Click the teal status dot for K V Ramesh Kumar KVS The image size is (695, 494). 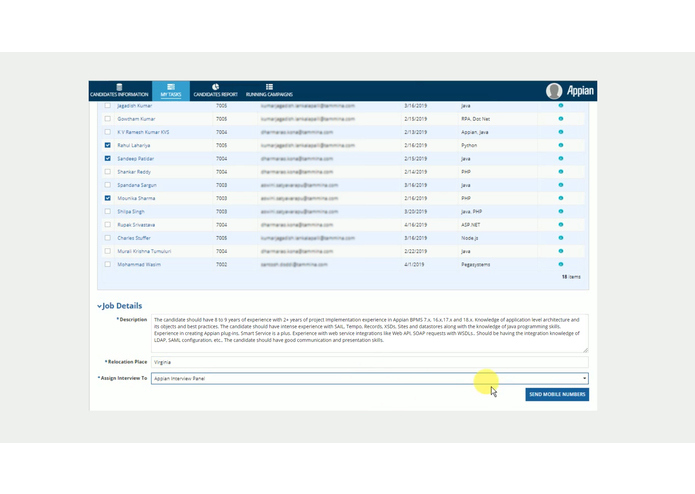coord(561,132)
